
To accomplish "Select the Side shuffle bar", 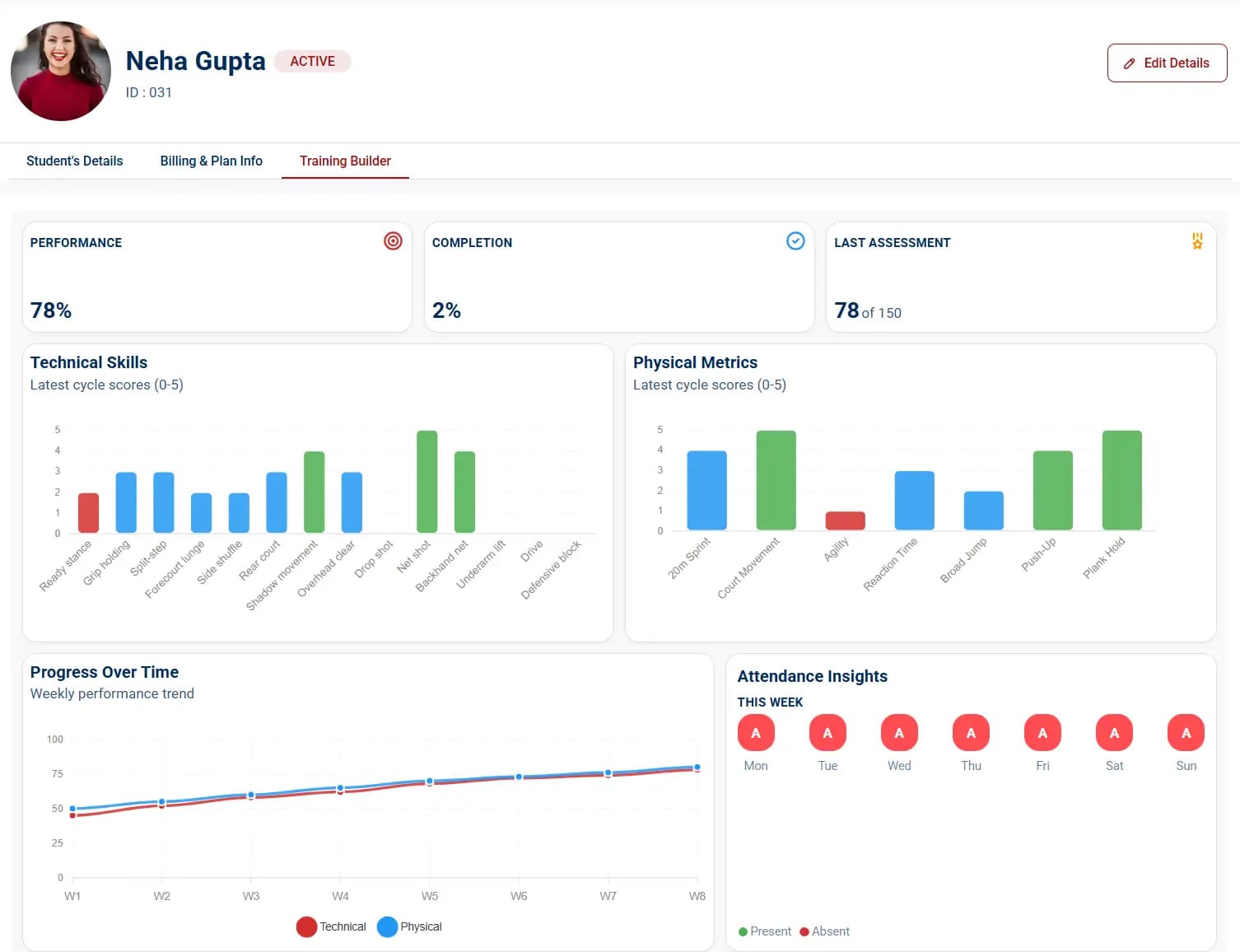I will [x=239, y=512].
